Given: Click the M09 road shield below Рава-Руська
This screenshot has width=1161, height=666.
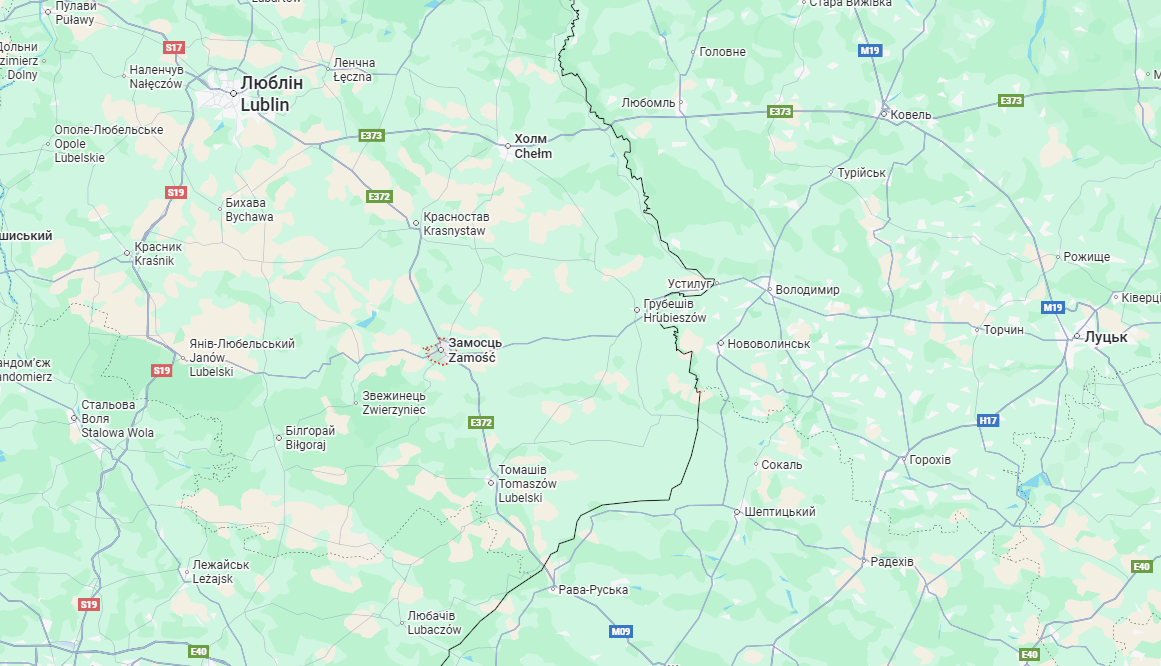Looking at the screenshot, I should click(620, 631).
